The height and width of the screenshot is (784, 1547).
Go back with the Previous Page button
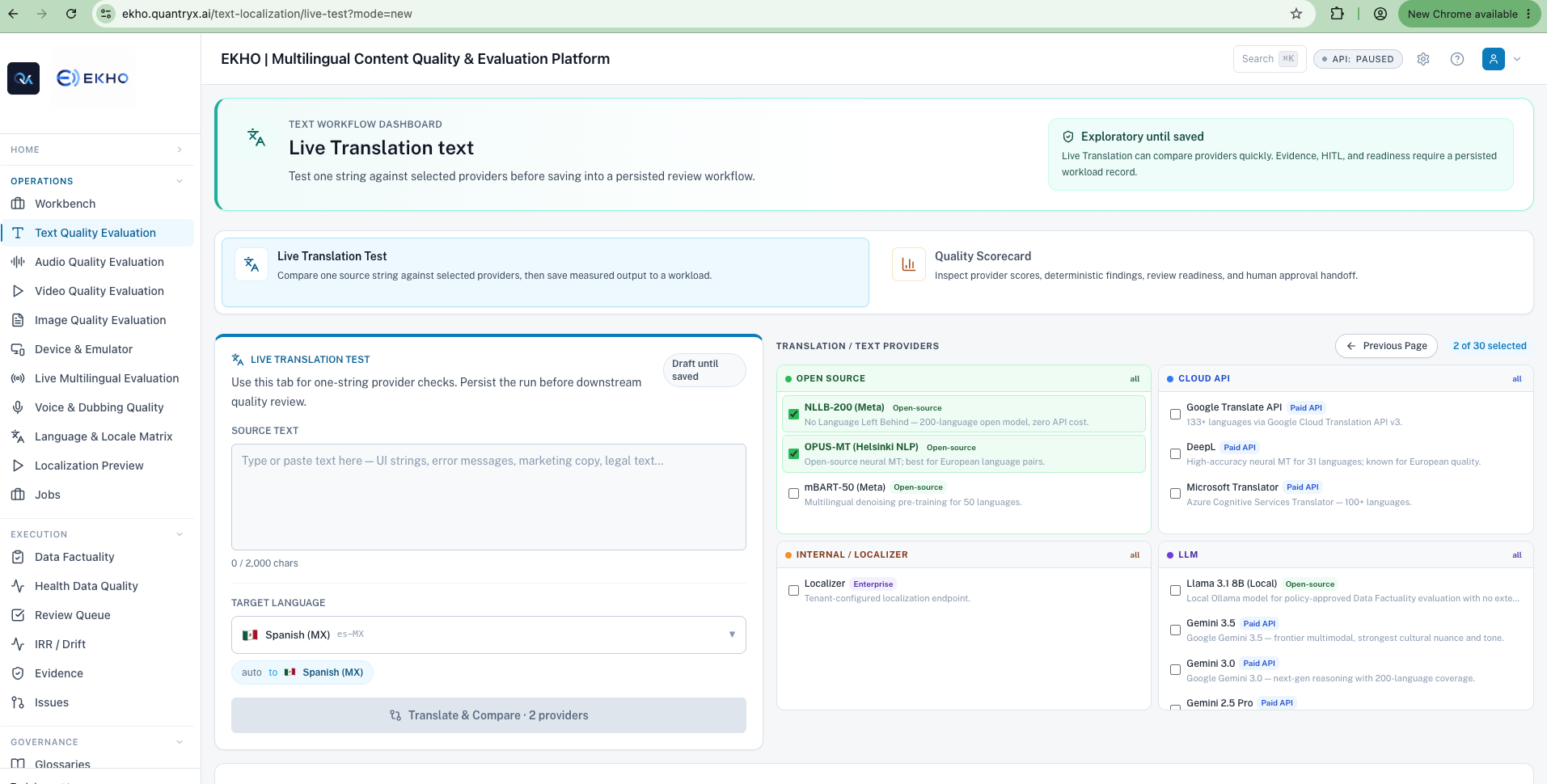(x=1387, y=346)
